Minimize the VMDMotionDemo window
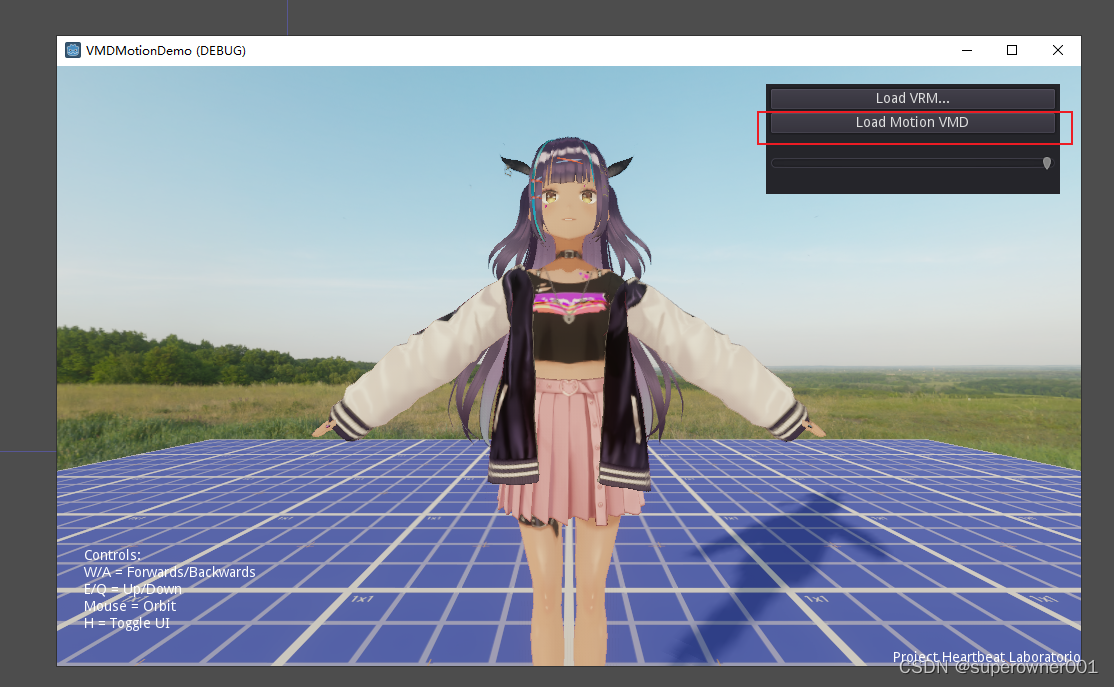The height and width of the screenshot is (687, 1114). click(966, 49)
